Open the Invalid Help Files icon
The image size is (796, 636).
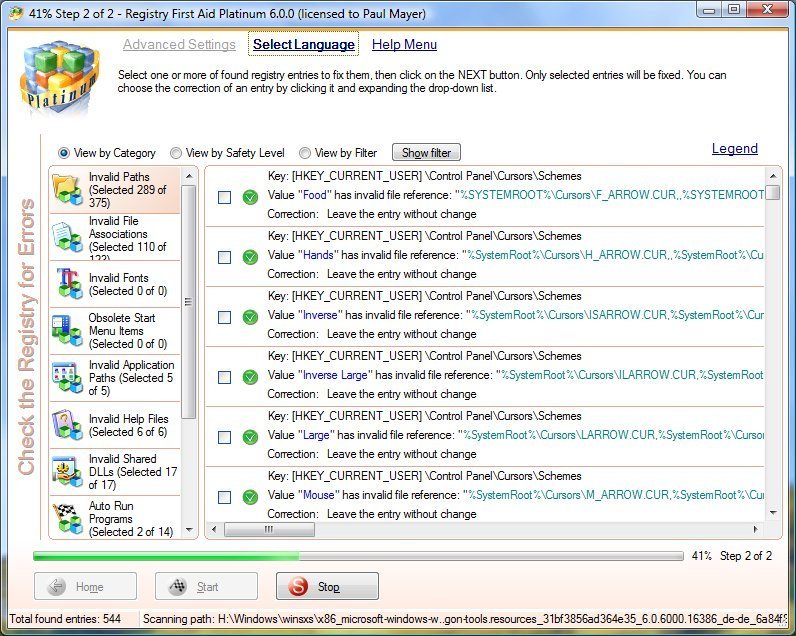point(67,424)
